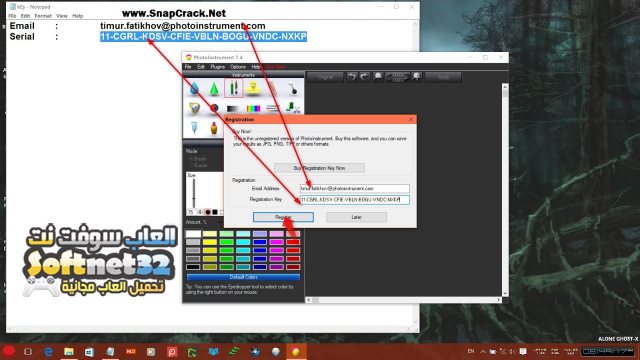Select the orange perfume bottle tool
Image resolution: width=640 pixels, height=360 pixels.
point(214,128)
